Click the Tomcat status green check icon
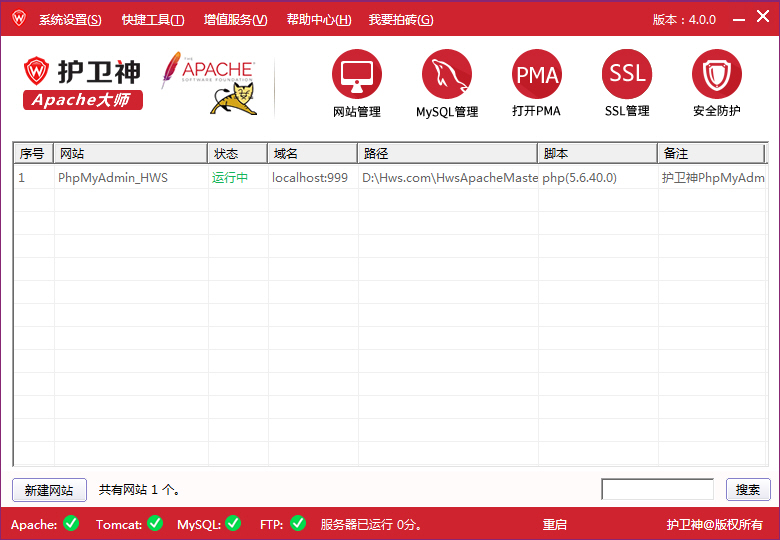Viewport: 780px width, 540px height. tap(155, 523)
